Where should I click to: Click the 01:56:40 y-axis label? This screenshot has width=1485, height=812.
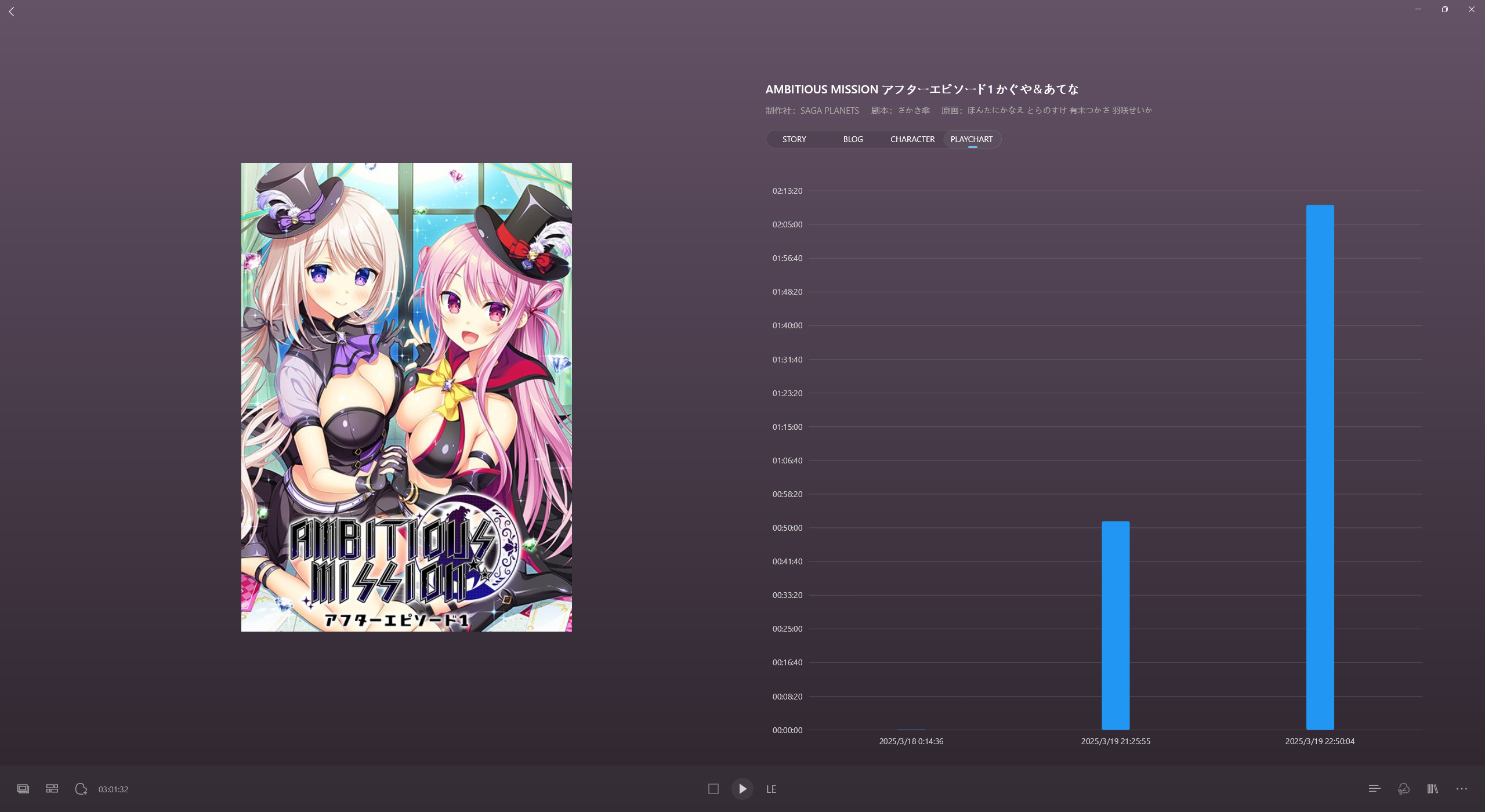(x=787, y=258)
